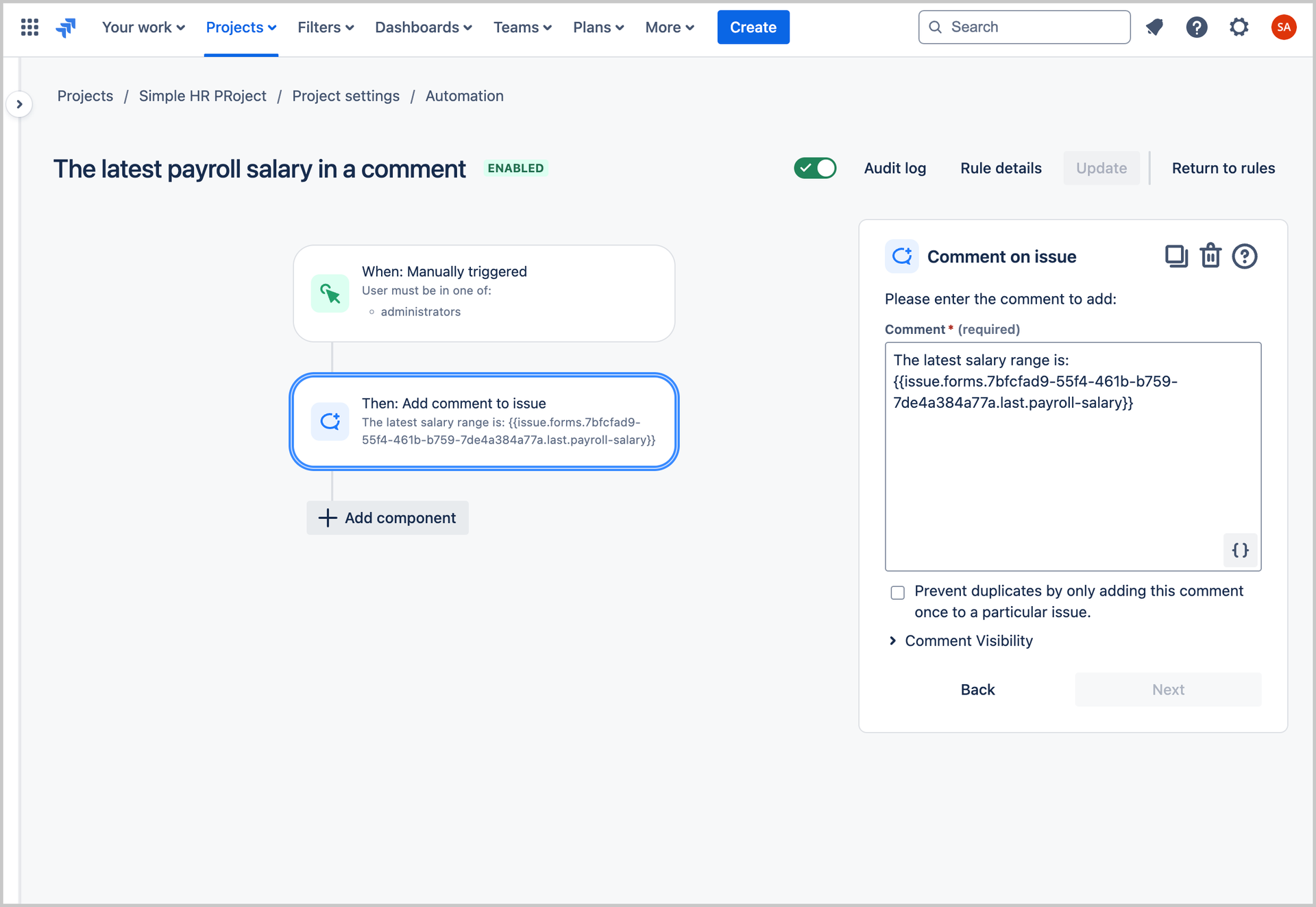Screen dimensions: 1316x907
Task: Click the Jira logo
Action: tap(66, 27)
